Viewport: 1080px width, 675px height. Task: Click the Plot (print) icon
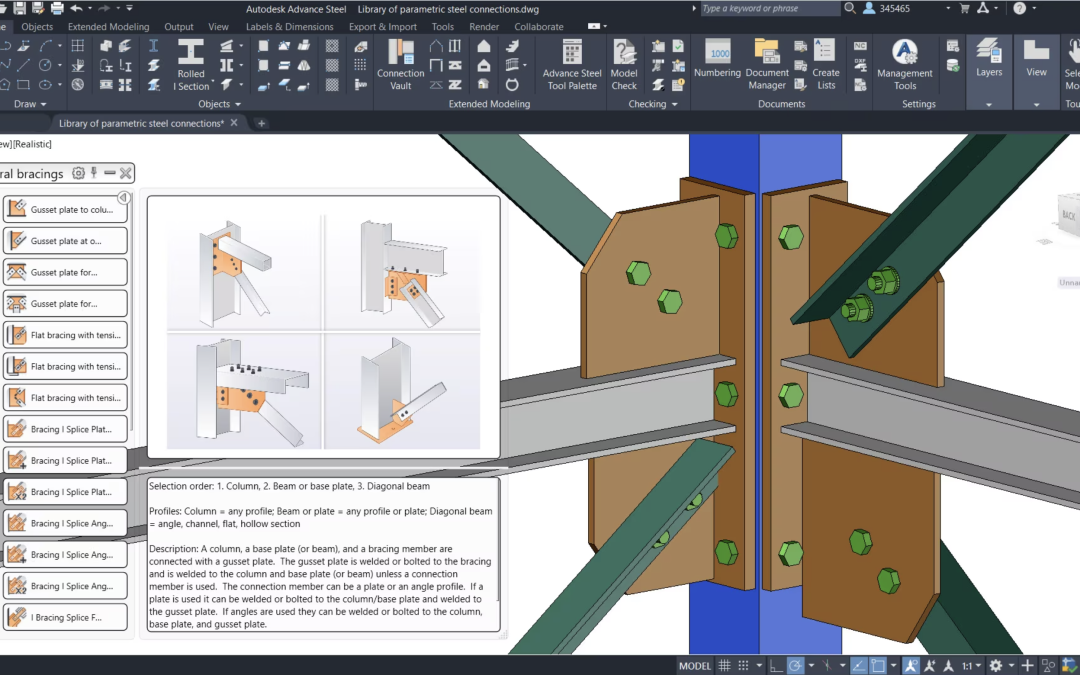tap(57, 8)
